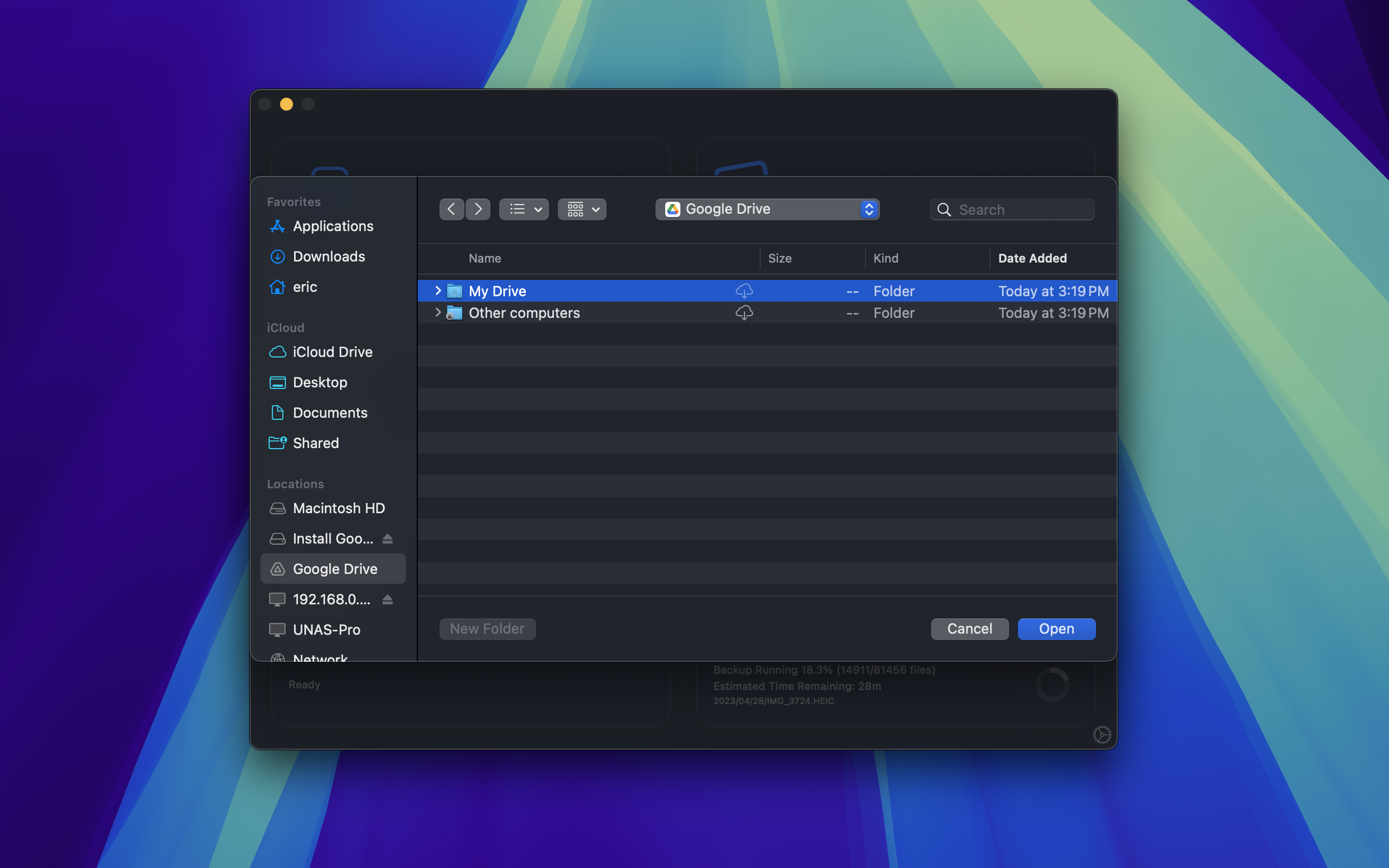
Task: Click the yellow minimize window button
Action: [286, 104]
